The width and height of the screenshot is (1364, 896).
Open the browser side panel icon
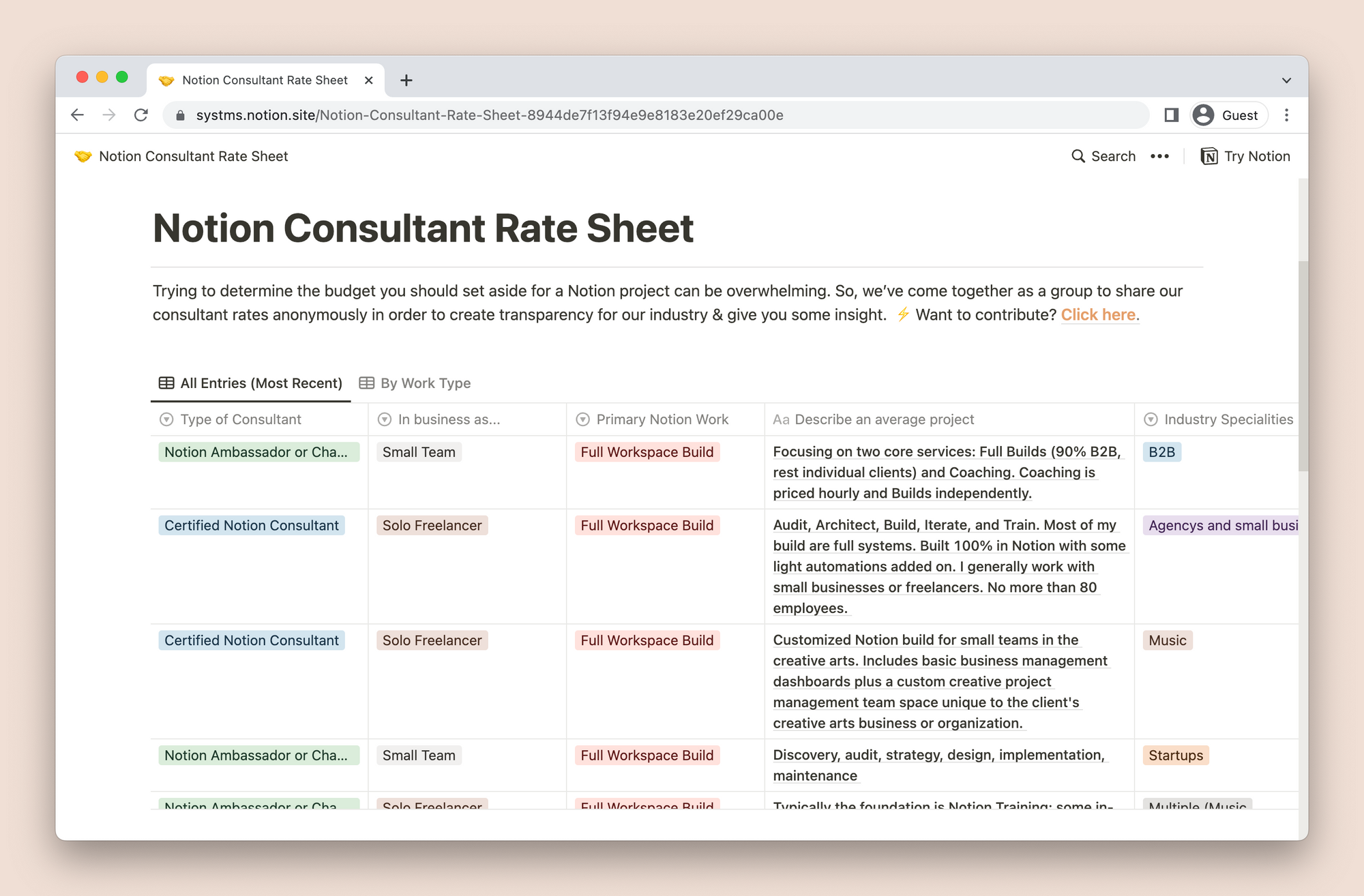(x=1171, y=115)
